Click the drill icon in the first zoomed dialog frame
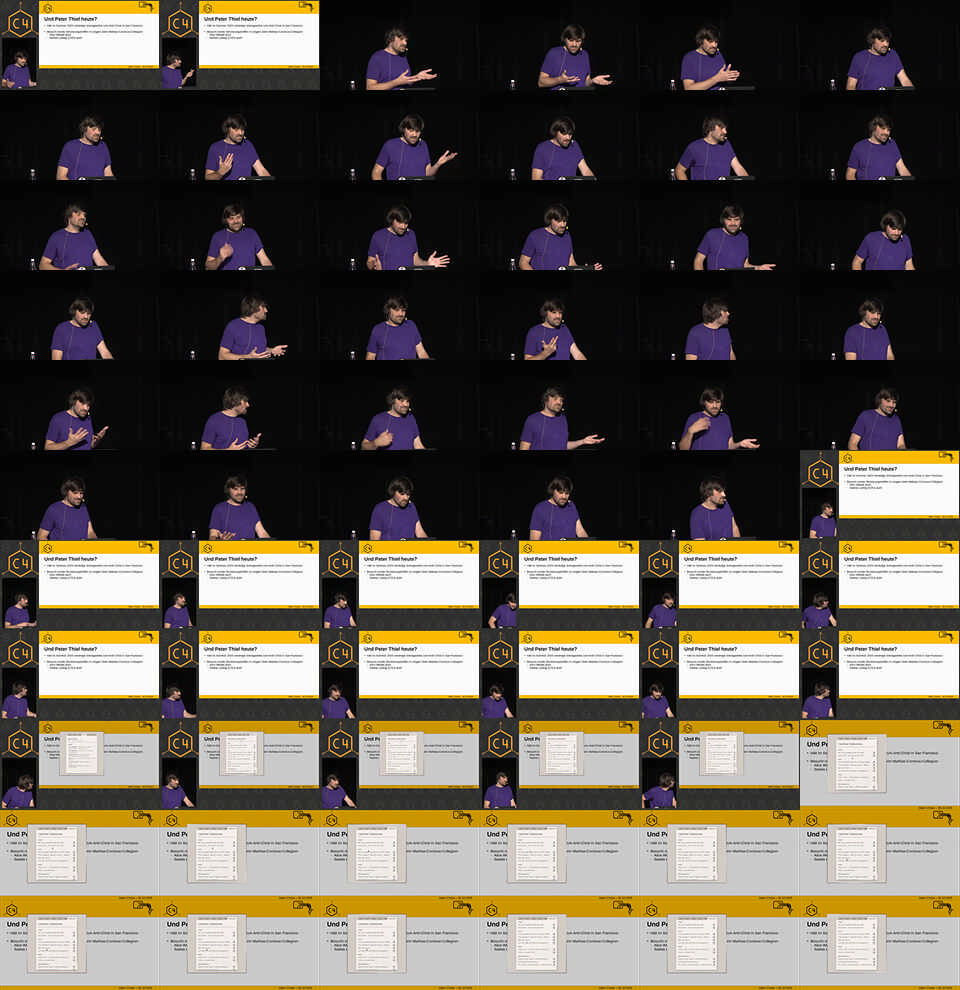The height and width of the screenshot is (990, 960). [940, 727]
